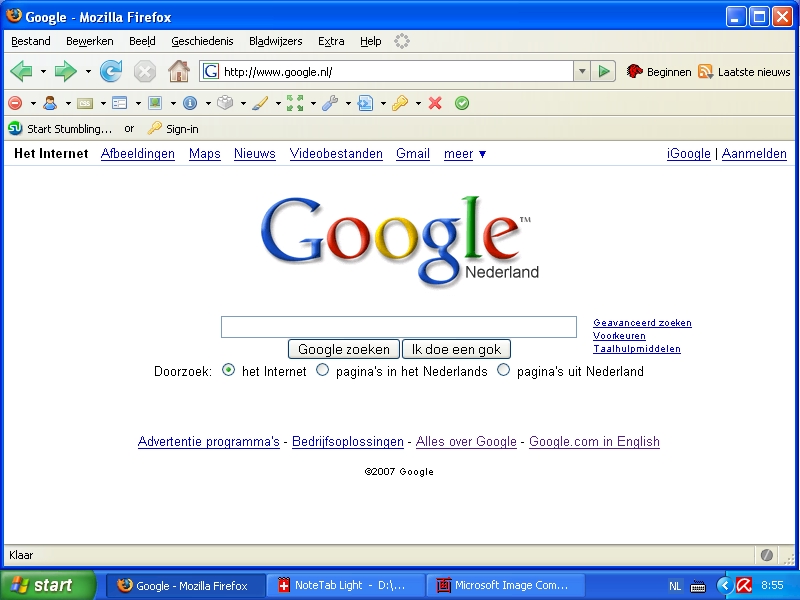800x600 pixels.
Task: Click the red Disable icon in Web Developer toolbar
Action: pyautogui.click(x=15, y=103)
